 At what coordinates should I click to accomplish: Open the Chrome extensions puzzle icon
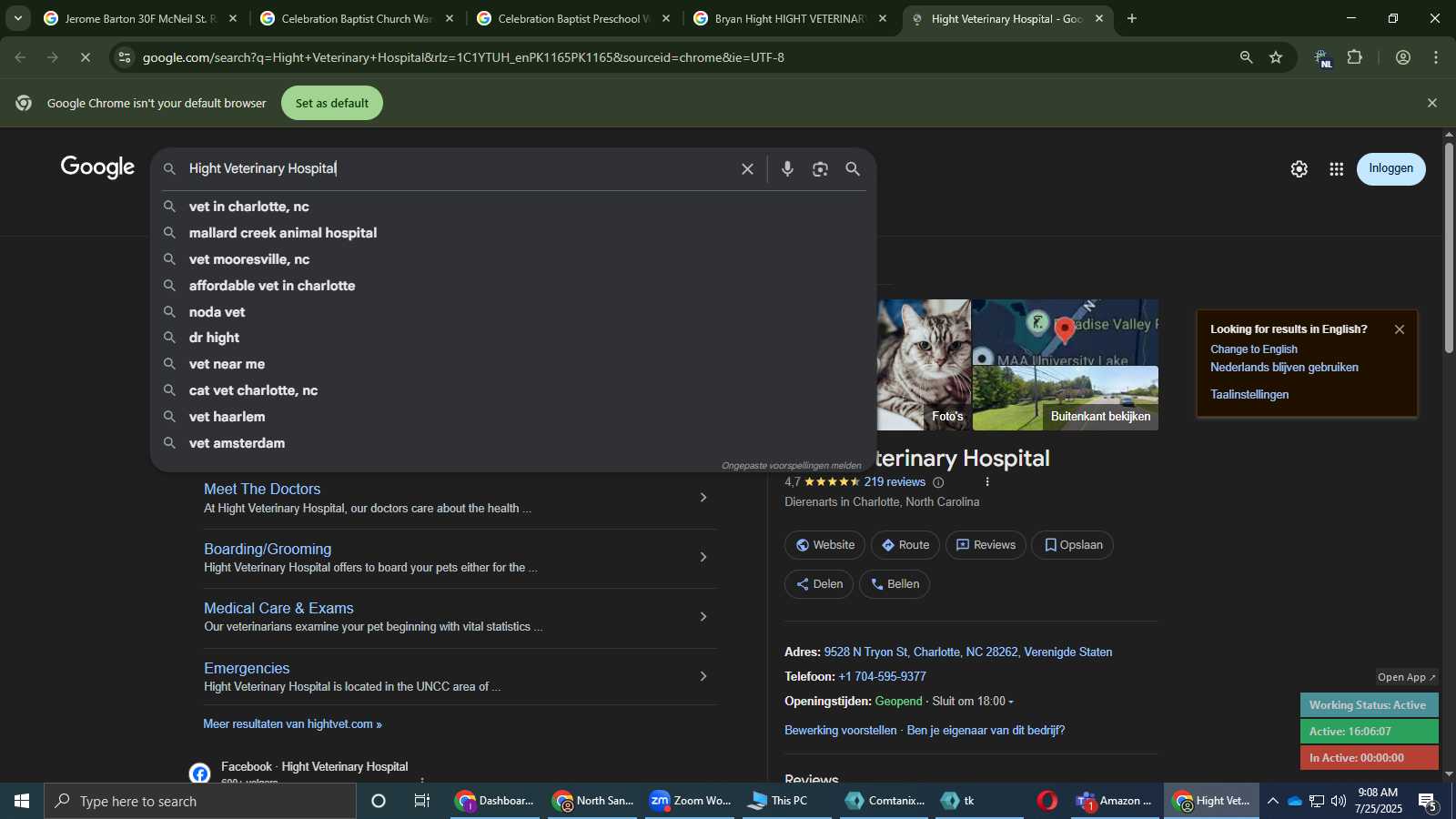[x=1355, y=57]
